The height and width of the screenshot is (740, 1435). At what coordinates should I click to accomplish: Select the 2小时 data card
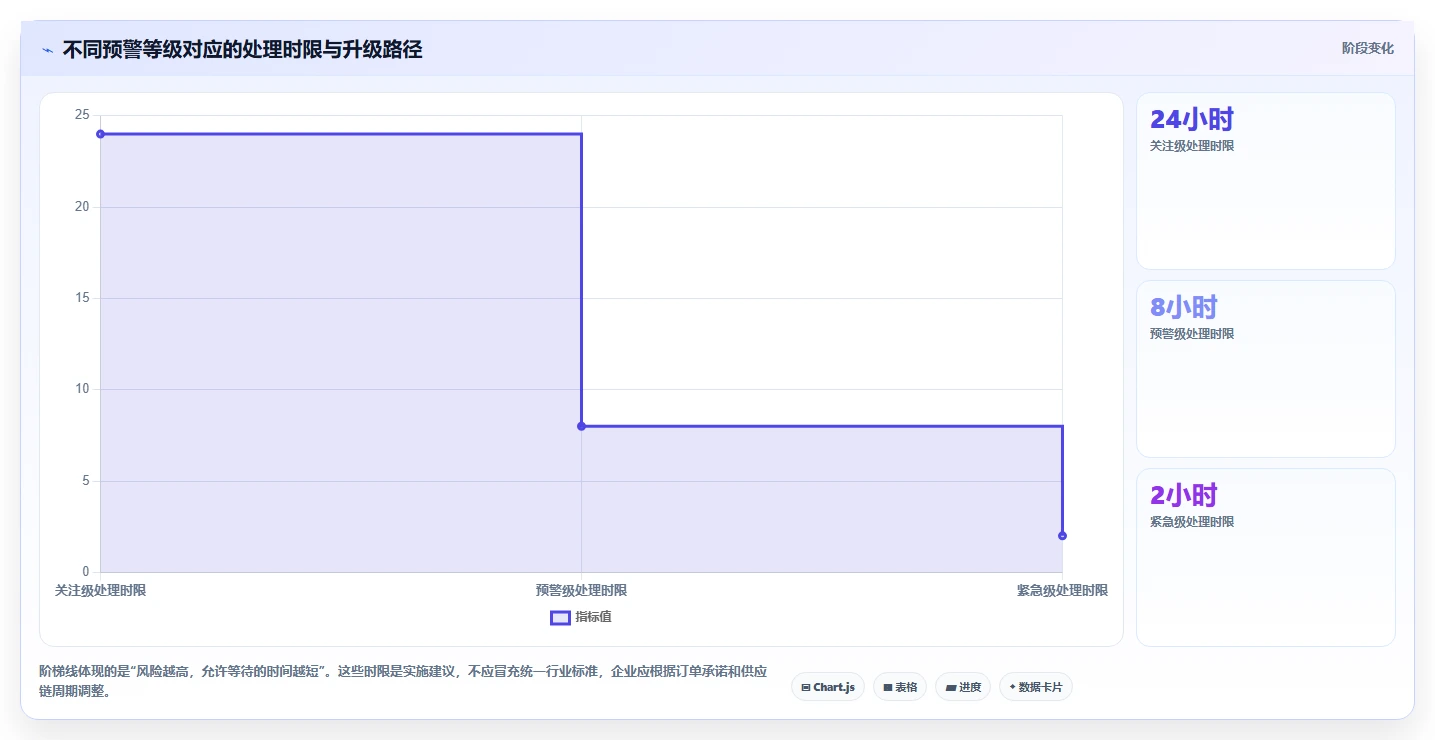(x=1265, y=557)
